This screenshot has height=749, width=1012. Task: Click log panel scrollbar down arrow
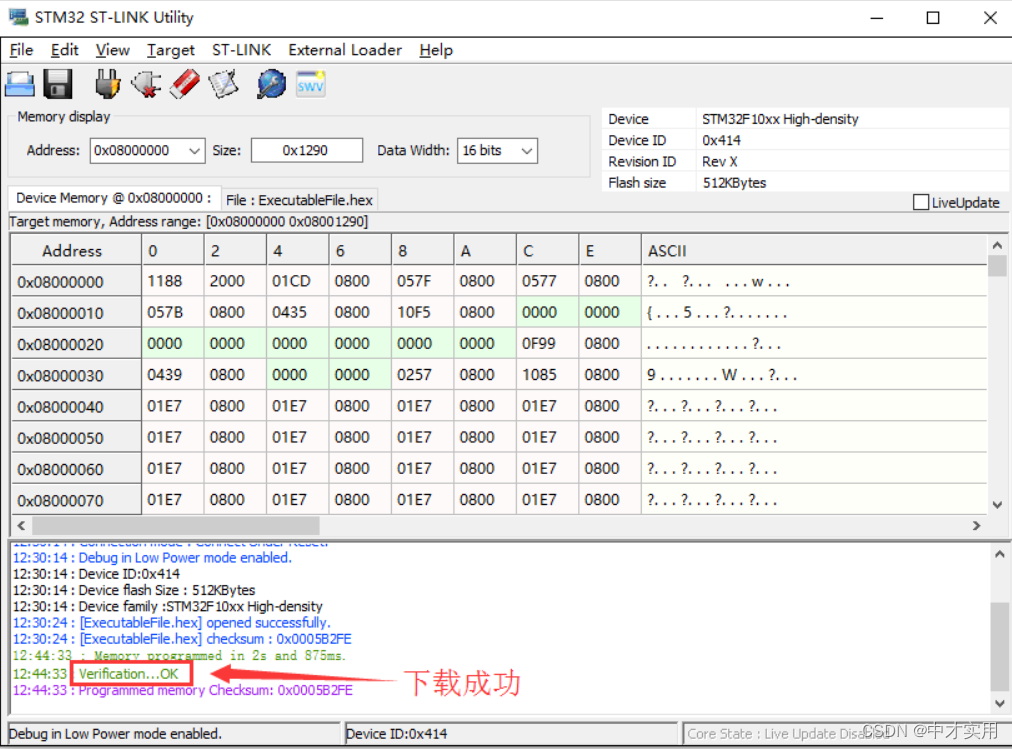[x=1000, y=704]
